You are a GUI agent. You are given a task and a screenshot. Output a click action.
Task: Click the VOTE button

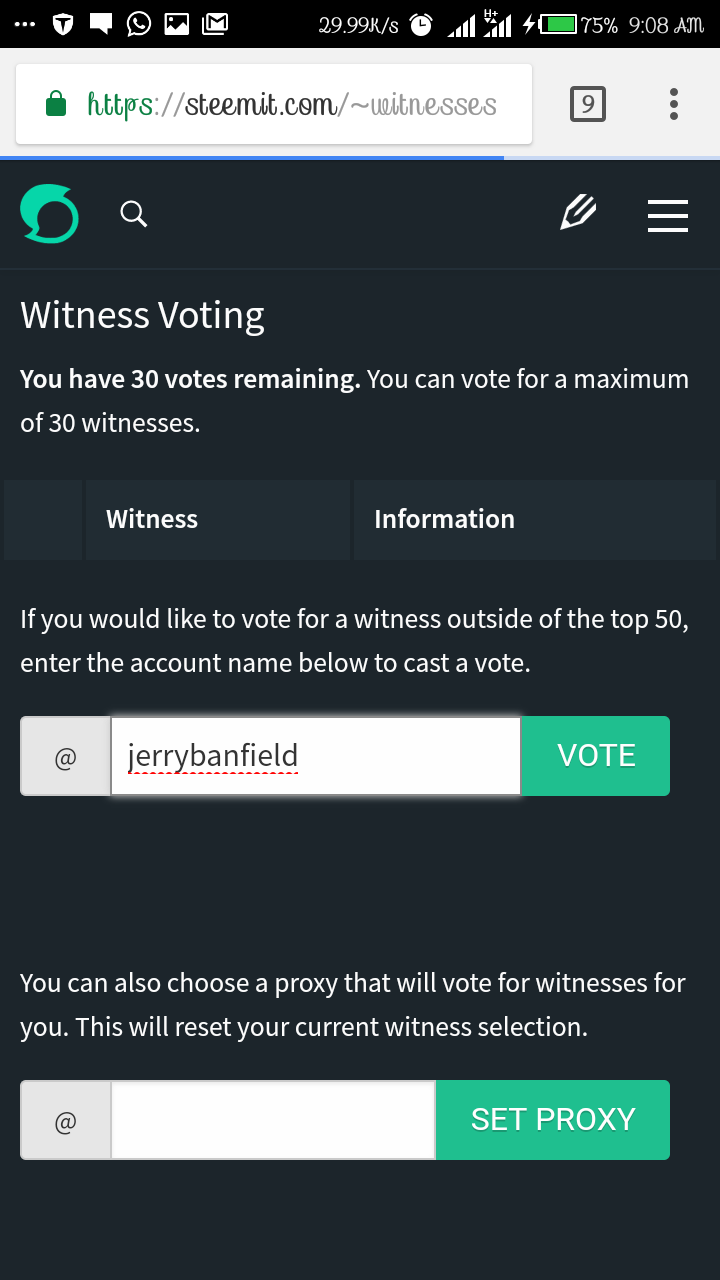[596, 756]
